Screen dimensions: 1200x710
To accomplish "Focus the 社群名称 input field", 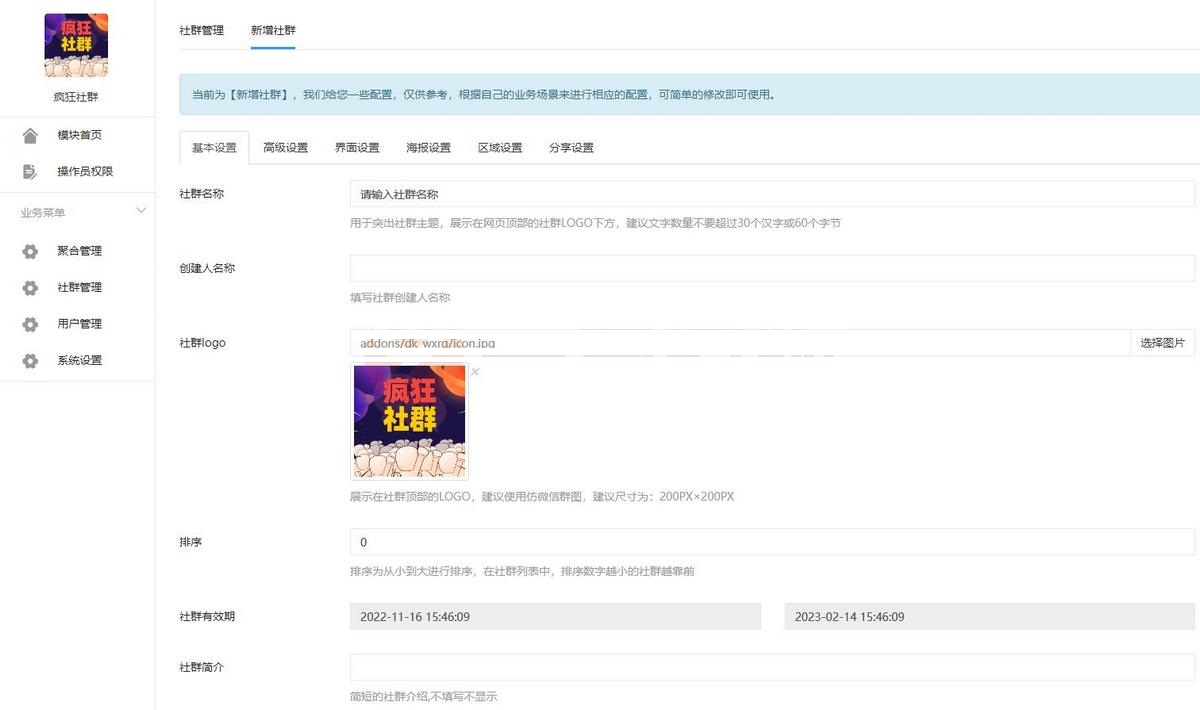I will [772, 194].
